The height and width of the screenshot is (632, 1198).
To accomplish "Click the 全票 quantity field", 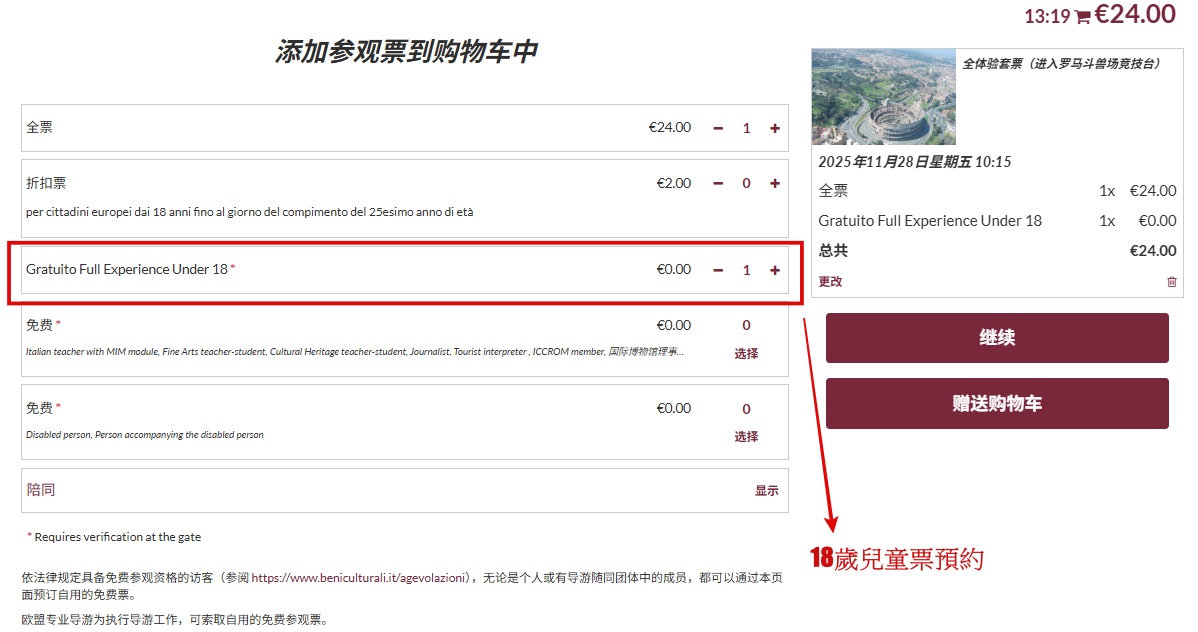I will 746,128.
